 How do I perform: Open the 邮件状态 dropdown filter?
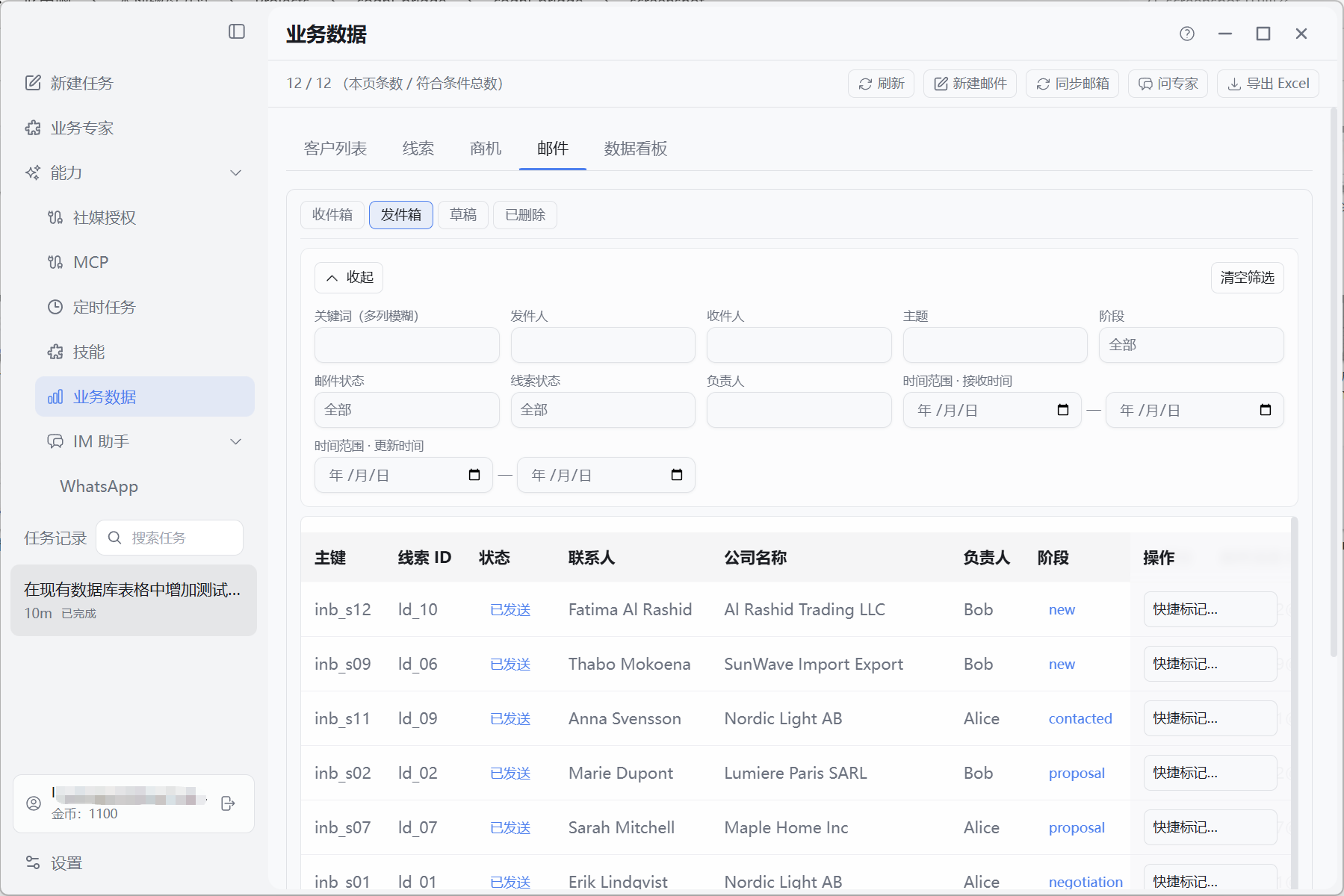(x=406, y=410)
